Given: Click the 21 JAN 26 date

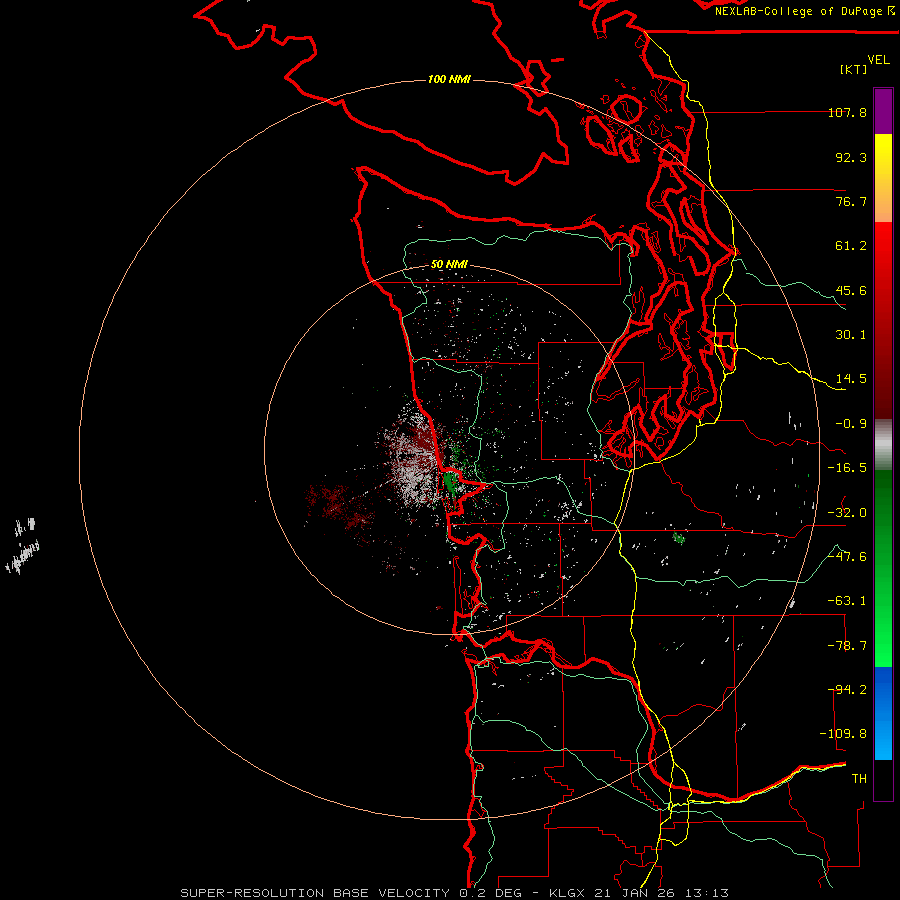Looking at the screenshot, I should (635, 893).
